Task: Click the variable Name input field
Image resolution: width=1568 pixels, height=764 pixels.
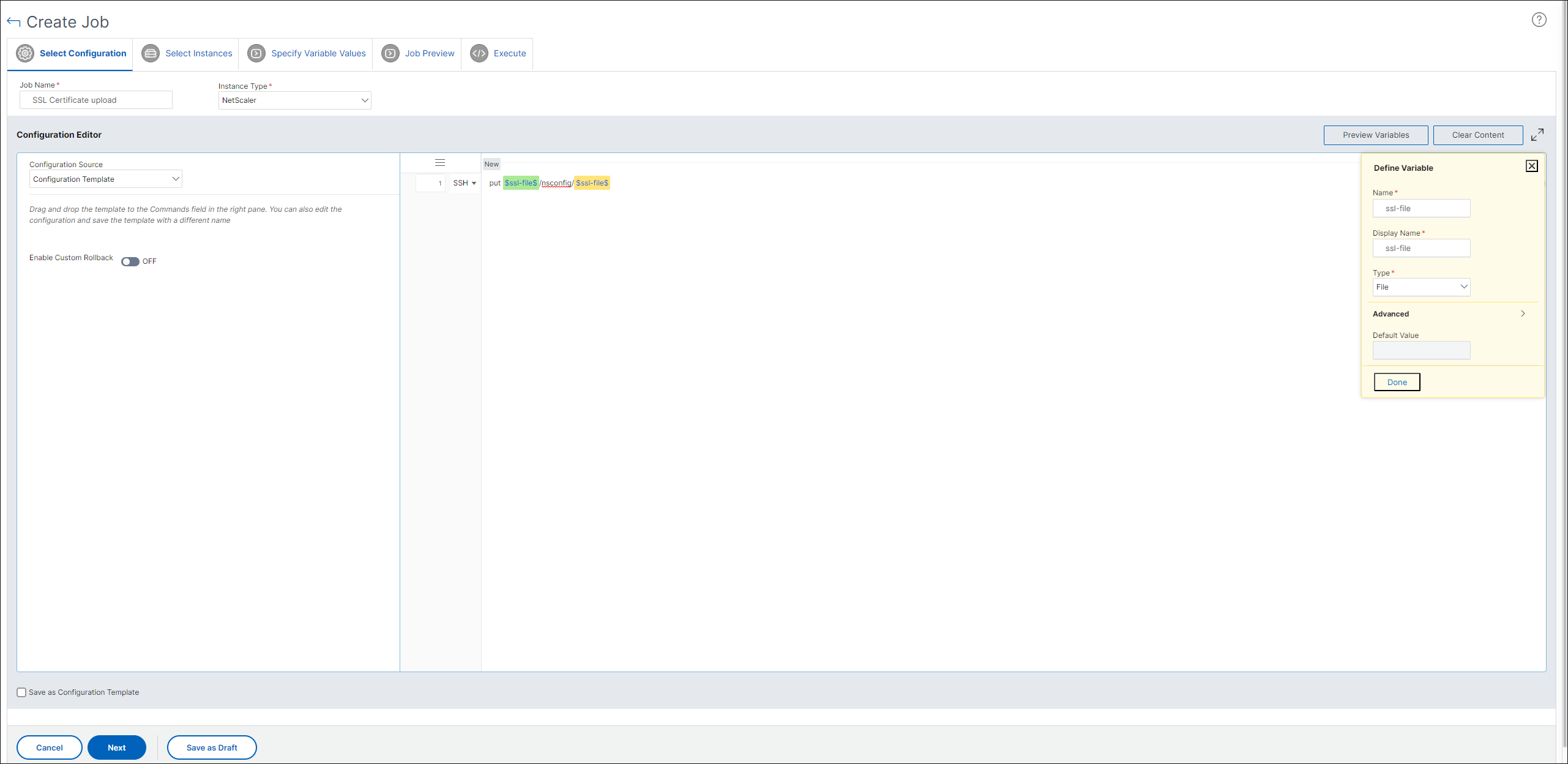Action: click(x=1421, y=208)
